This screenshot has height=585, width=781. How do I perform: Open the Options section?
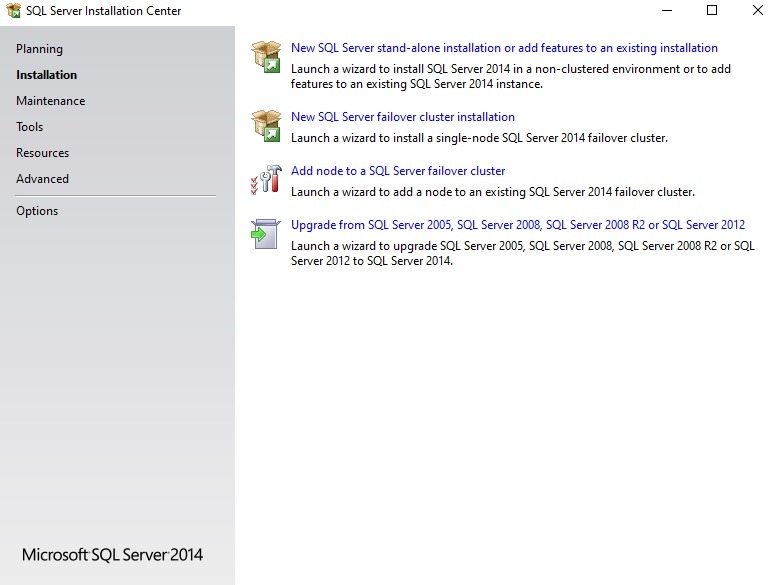point(37,211)
